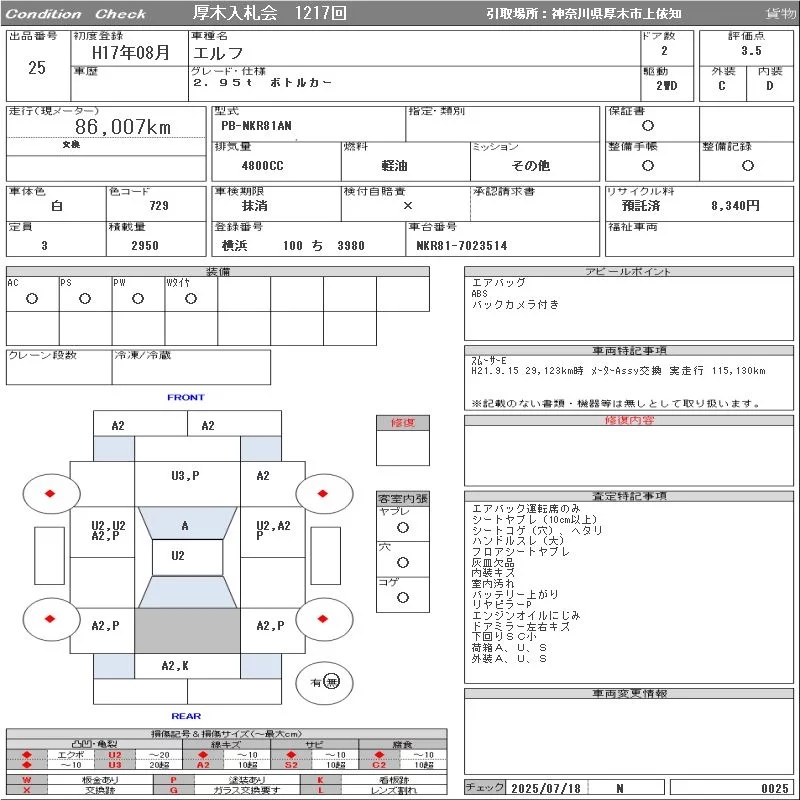Image resolution: width=800 pixels, height=800 pixels.
Task: Click displacement '4800CC'
Action: point(262,166)
